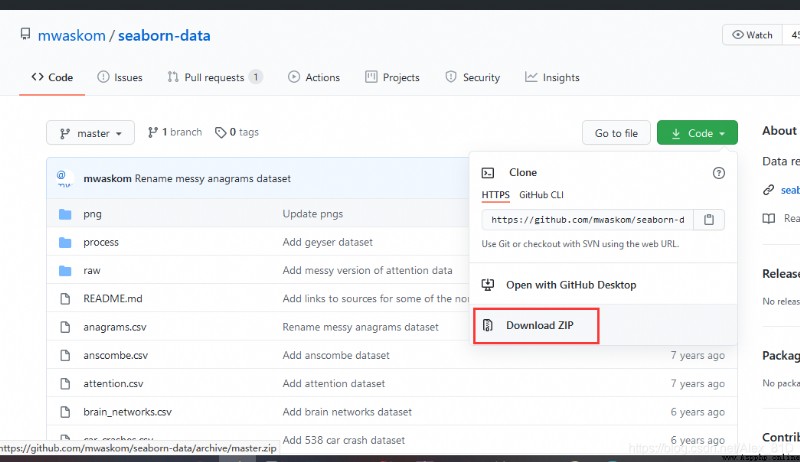Image resolution: width=800 pixels, height=462 pixels.
Task: Click the clone URL input field
Action: point(587,220)
